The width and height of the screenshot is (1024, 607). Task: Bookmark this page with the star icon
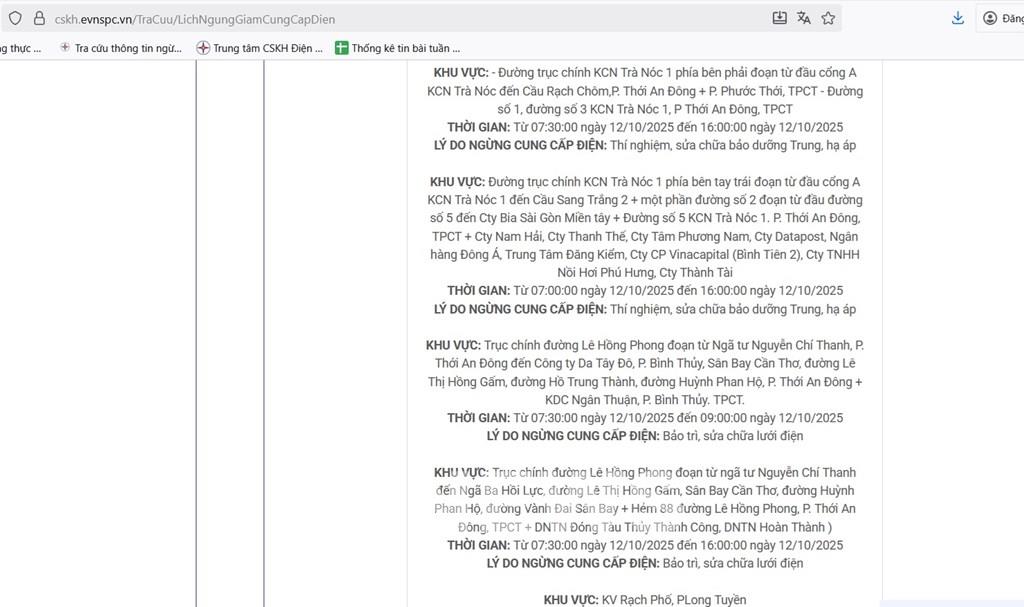(828, 18)
